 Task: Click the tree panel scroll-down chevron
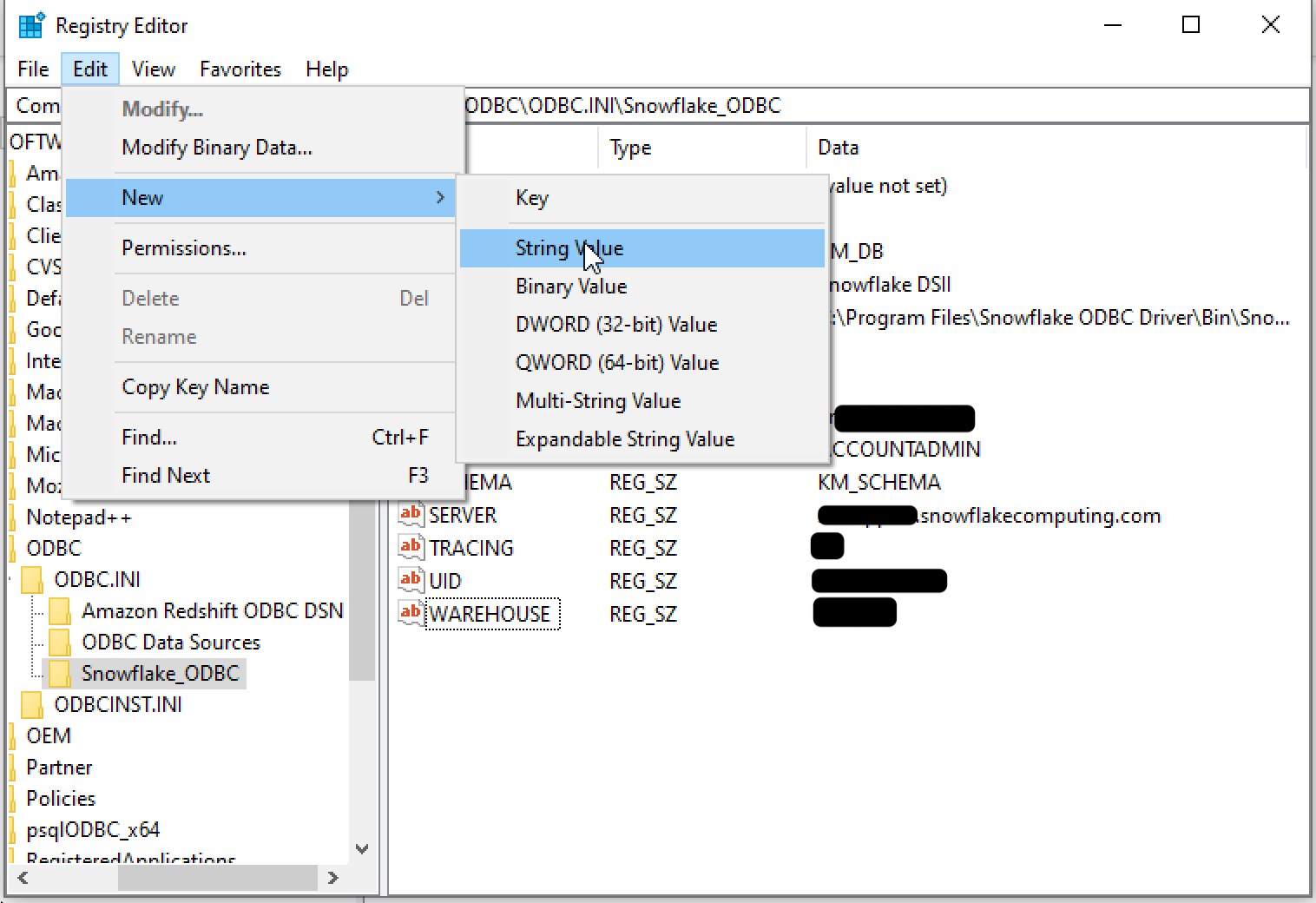[x=363, y=849]
